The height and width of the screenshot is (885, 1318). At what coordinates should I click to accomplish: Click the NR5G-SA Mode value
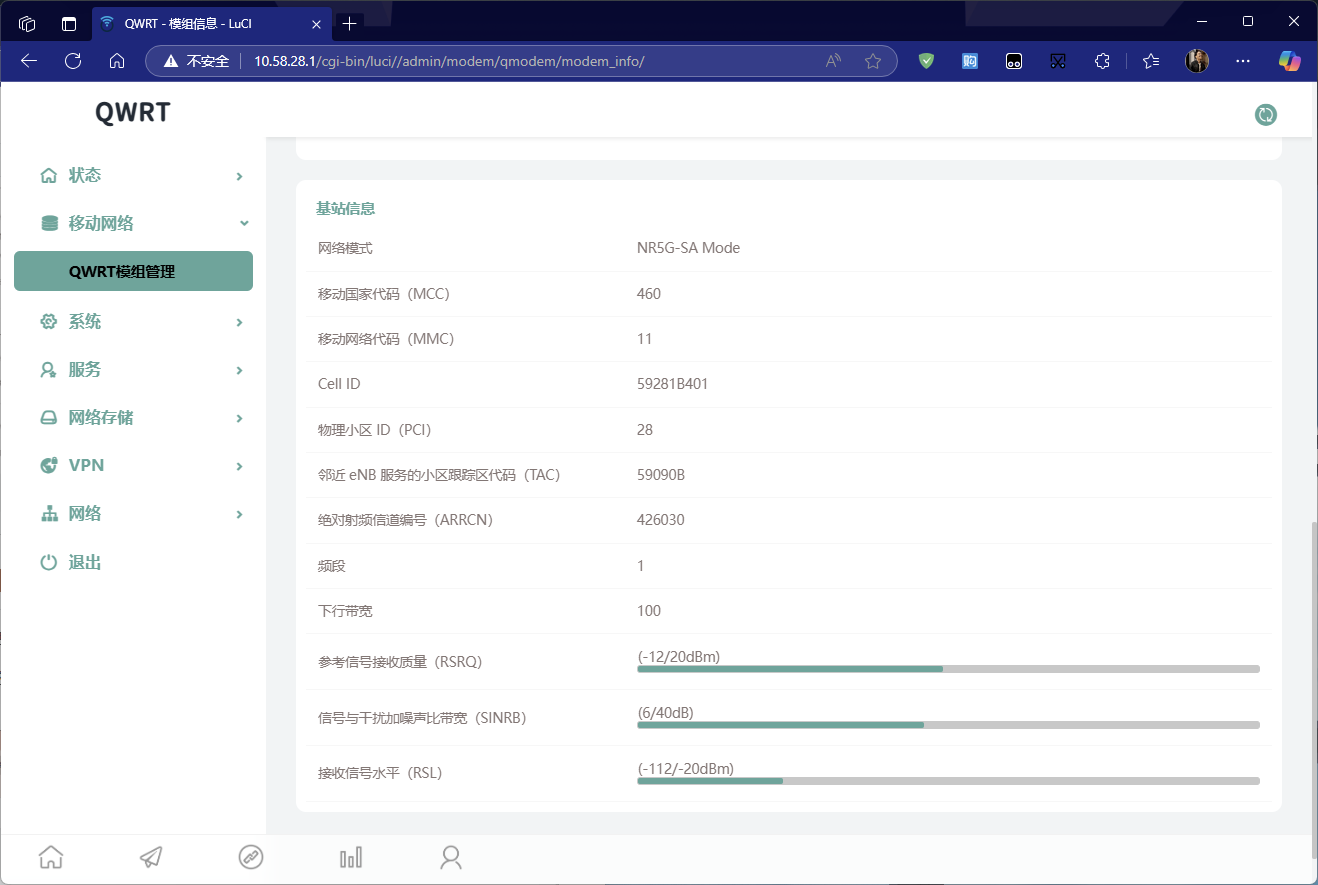point(688,247)
